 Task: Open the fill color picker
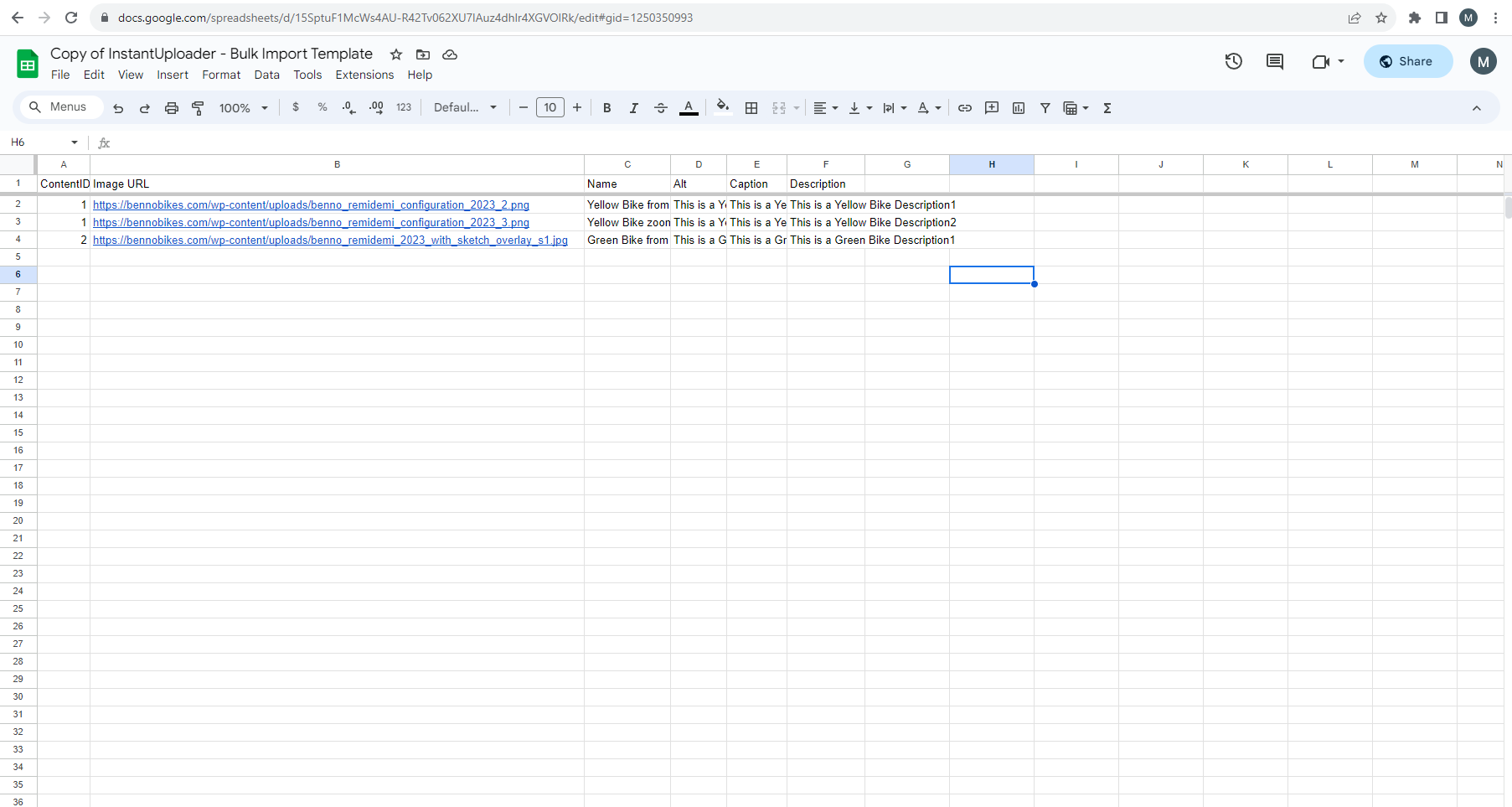(722, 108)
